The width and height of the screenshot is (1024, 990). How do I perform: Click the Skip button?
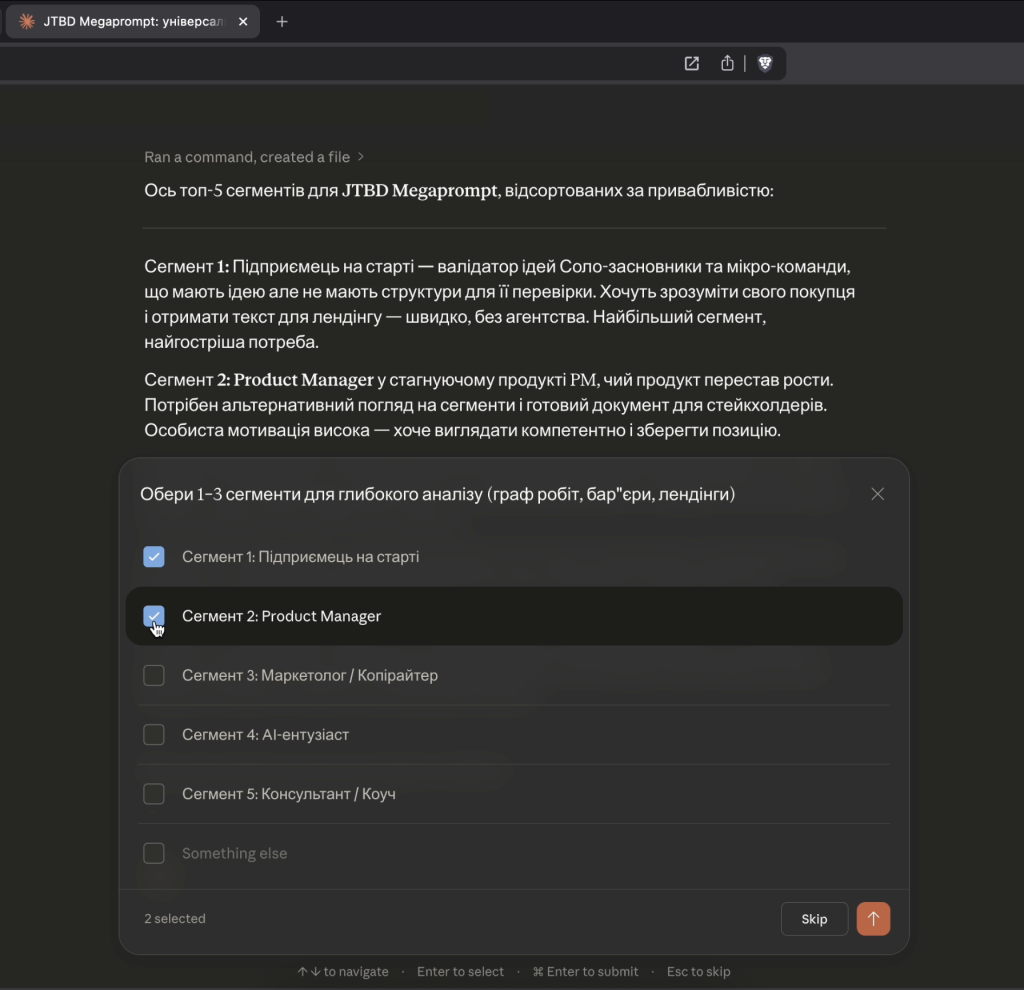pos(814,918)
